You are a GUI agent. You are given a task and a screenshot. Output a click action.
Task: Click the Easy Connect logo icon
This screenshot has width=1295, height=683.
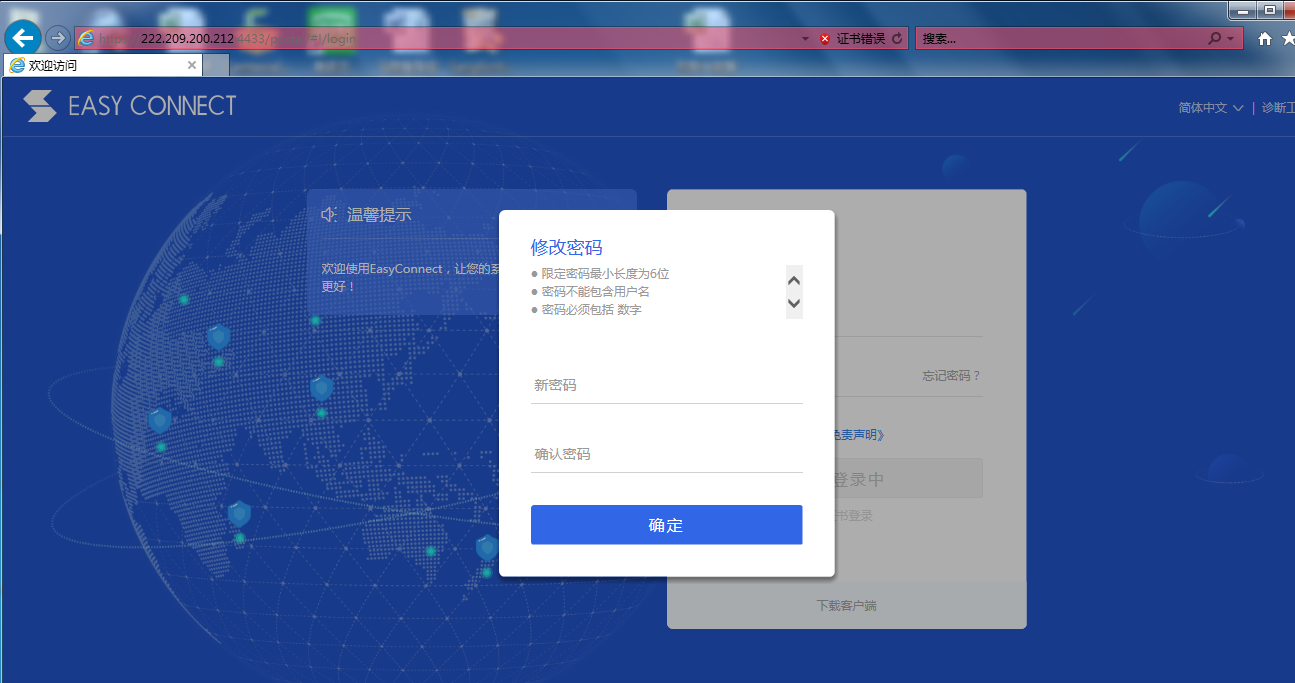click(40, 106)
